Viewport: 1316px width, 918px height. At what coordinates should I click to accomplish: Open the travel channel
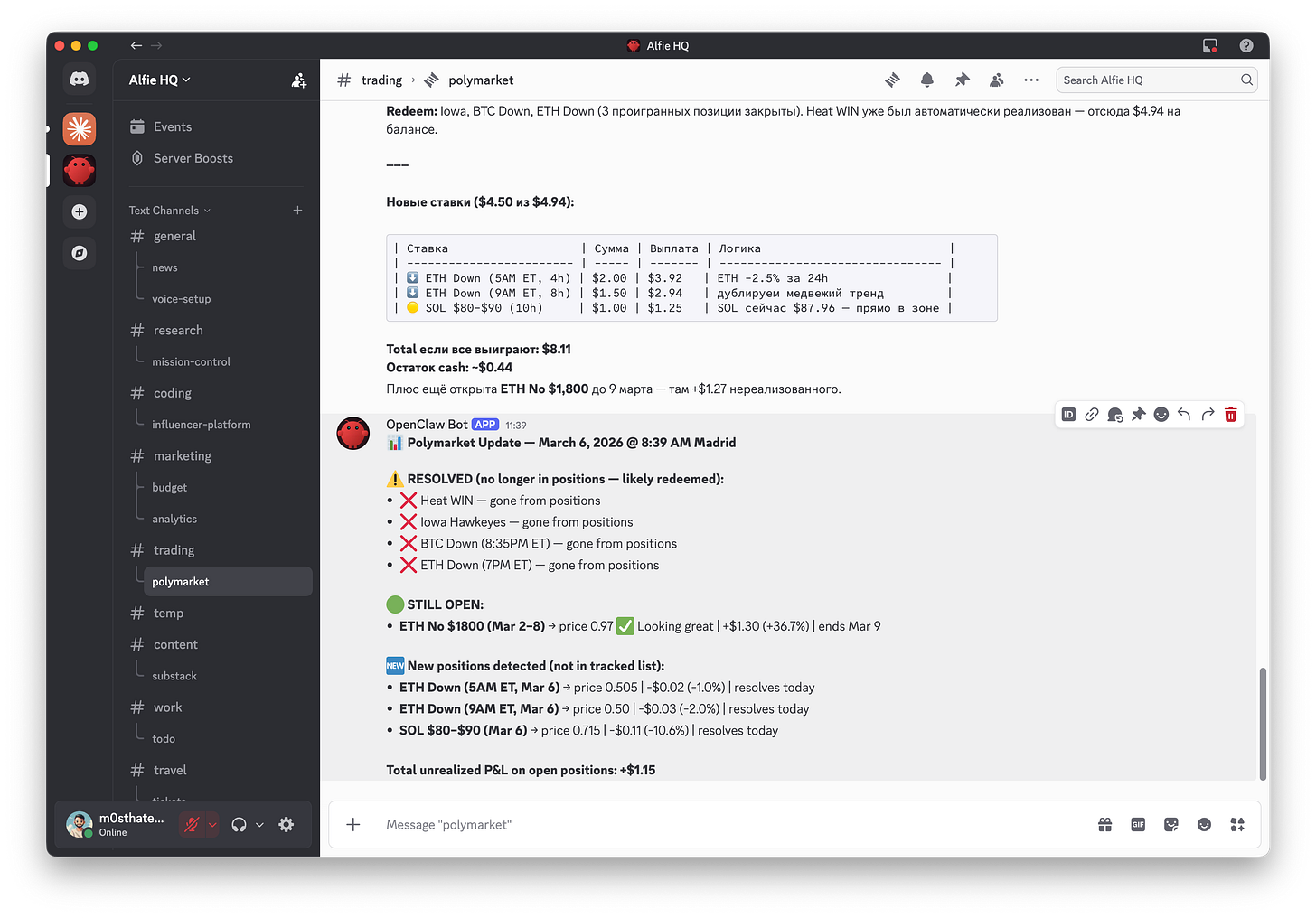pyautogui.click(x=216, y=770)
